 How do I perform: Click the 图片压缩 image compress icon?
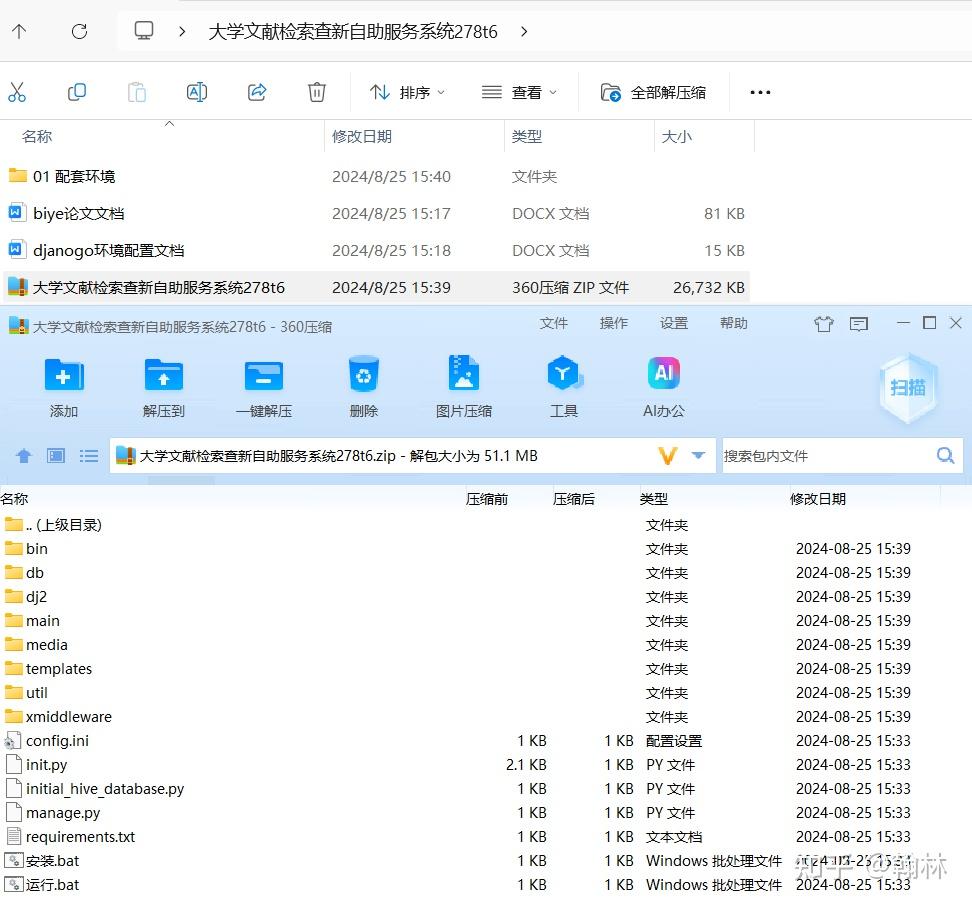point(464,372)
